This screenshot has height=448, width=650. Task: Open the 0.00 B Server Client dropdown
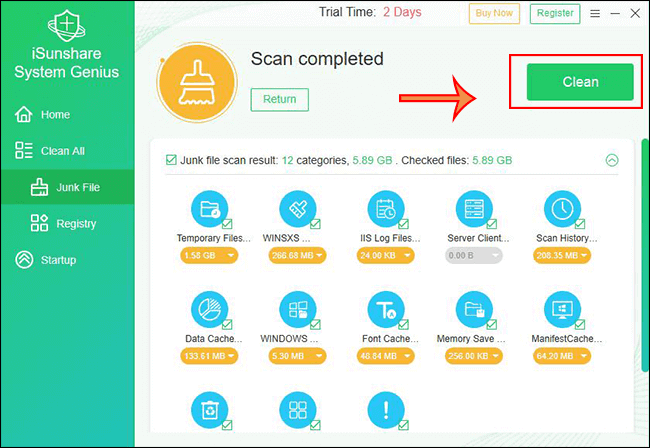[x=474, y=255]
